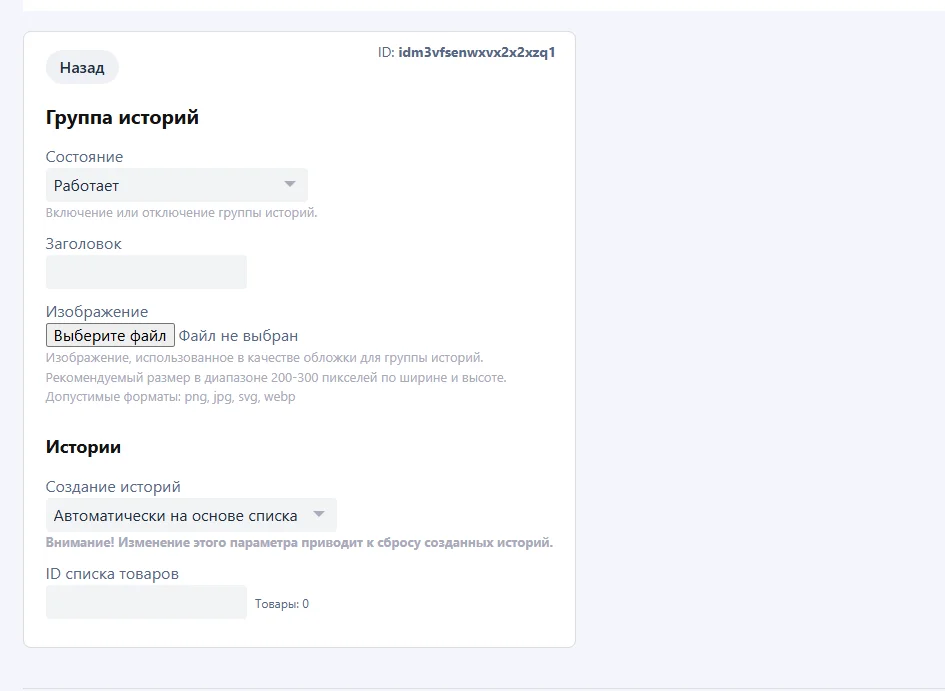The height and width of the screenshot is (691, 945).
Task: Open the Состояние dropdown showing Работает
Action: click(177, 185)
